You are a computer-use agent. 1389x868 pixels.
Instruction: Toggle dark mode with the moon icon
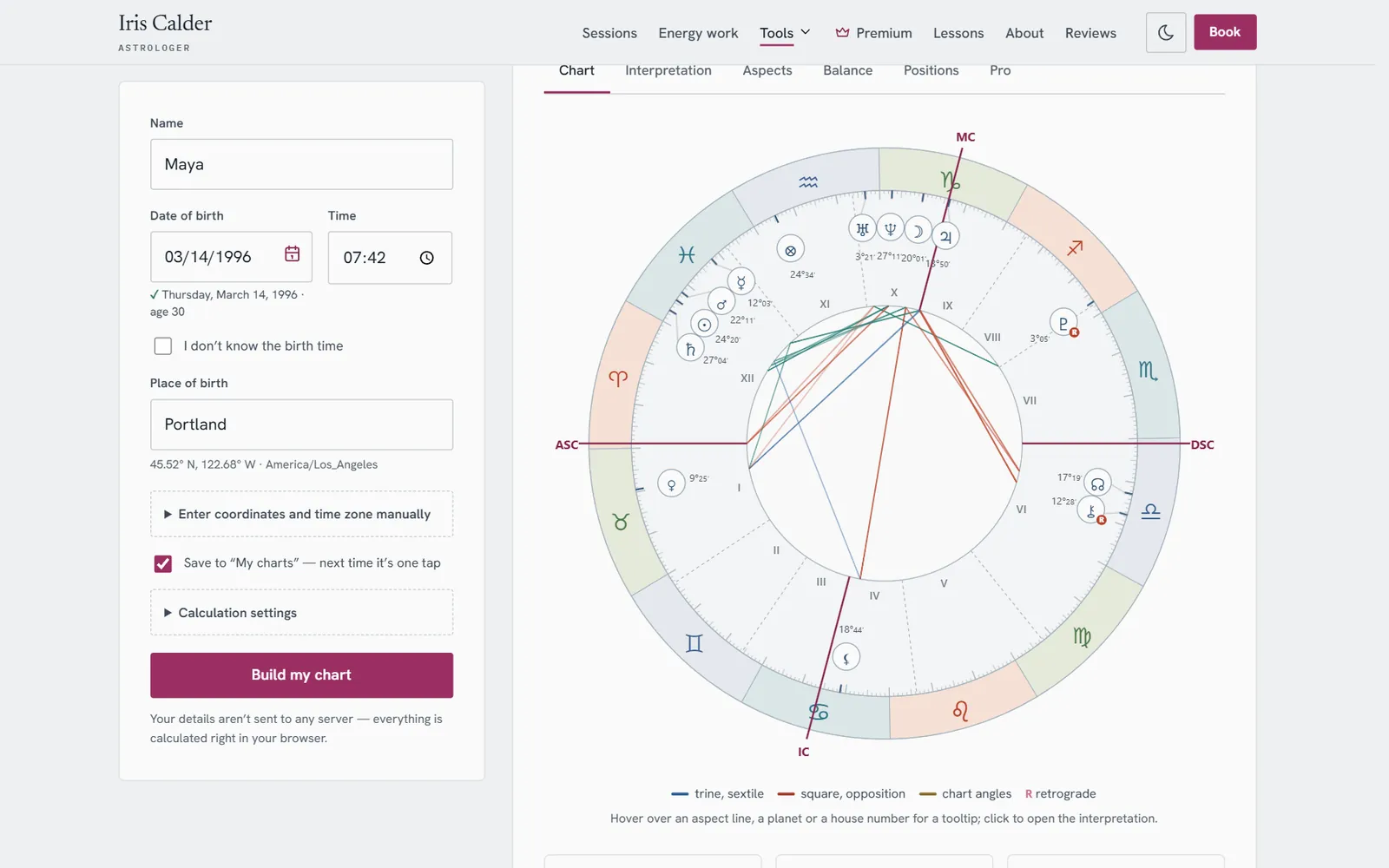click(1166, 33)
